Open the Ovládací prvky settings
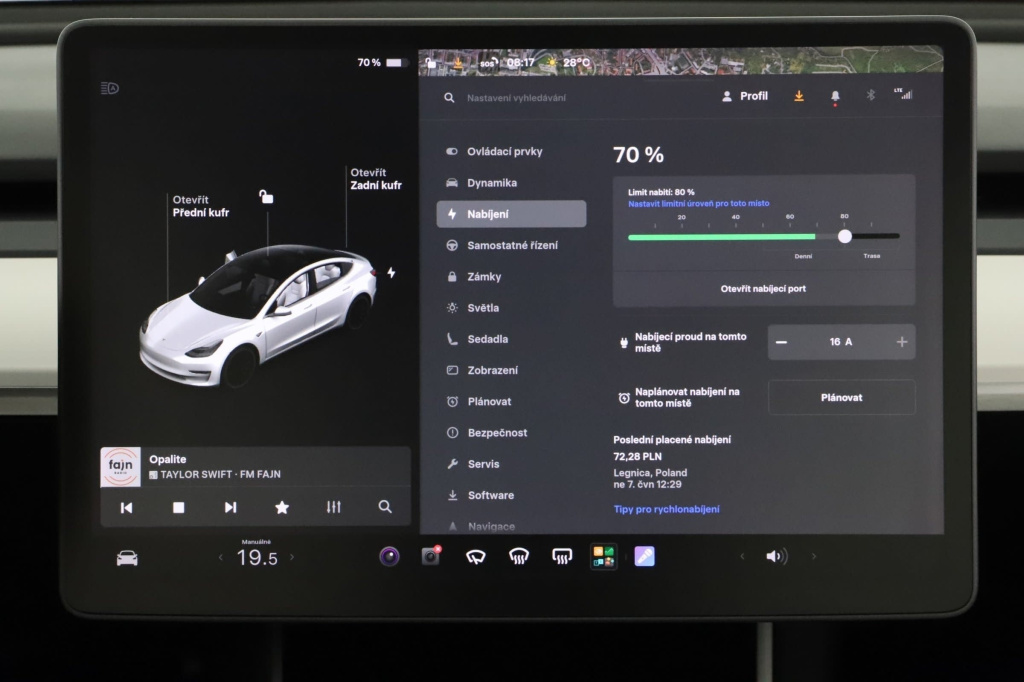The height and width of the screenshot is (682, 1024). [505, 152]
